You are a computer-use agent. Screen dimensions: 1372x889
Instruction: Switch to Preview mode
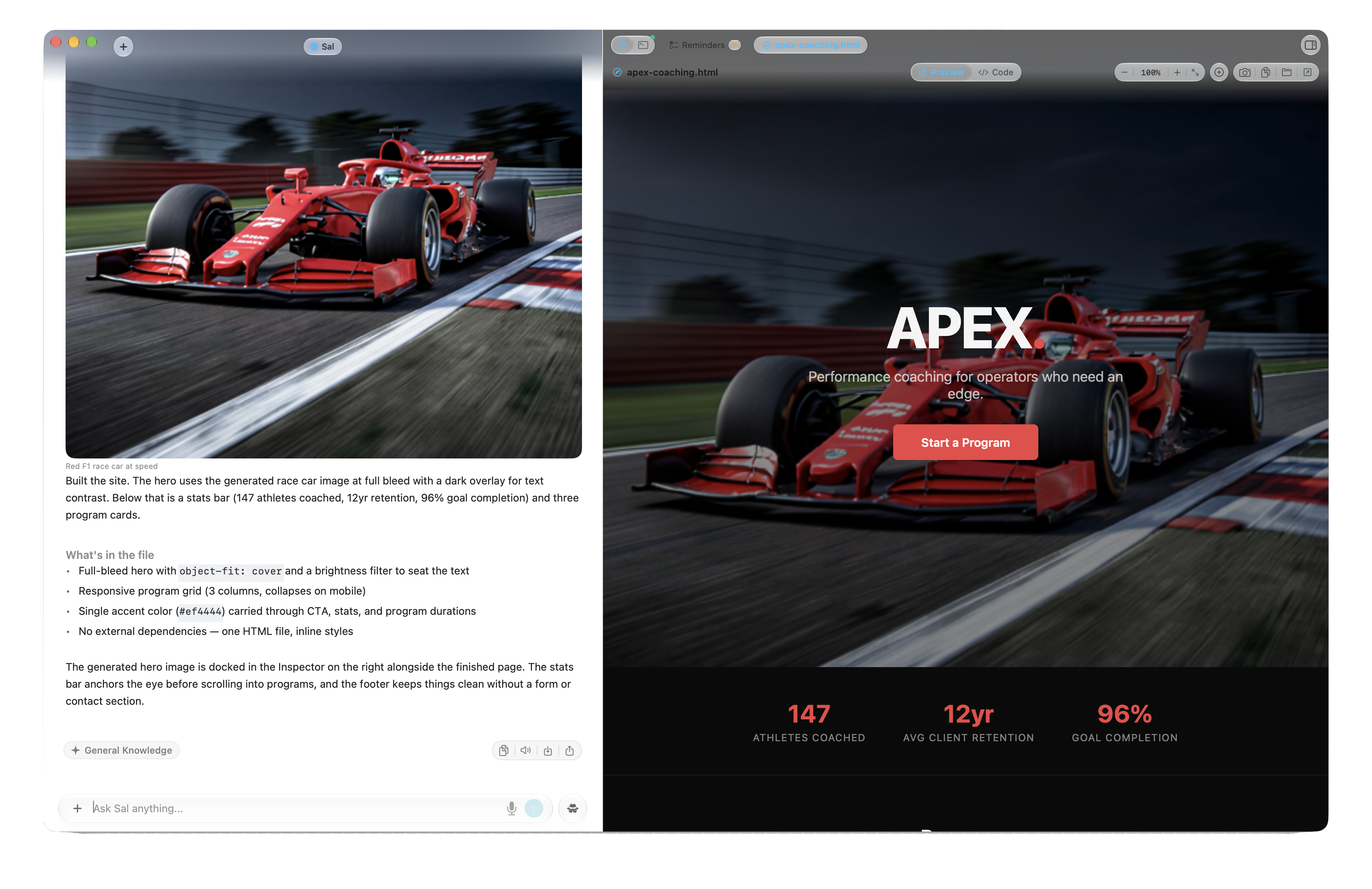941,72
